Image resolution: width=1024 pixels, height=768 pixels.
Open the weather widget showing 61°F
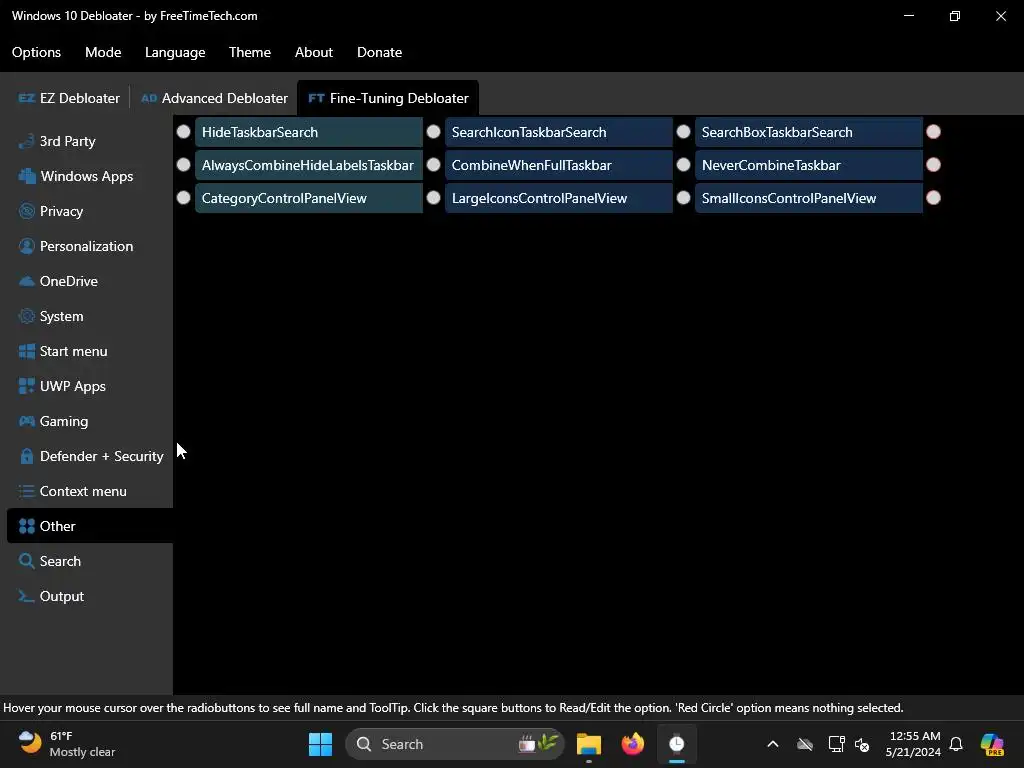click(66, 744)
